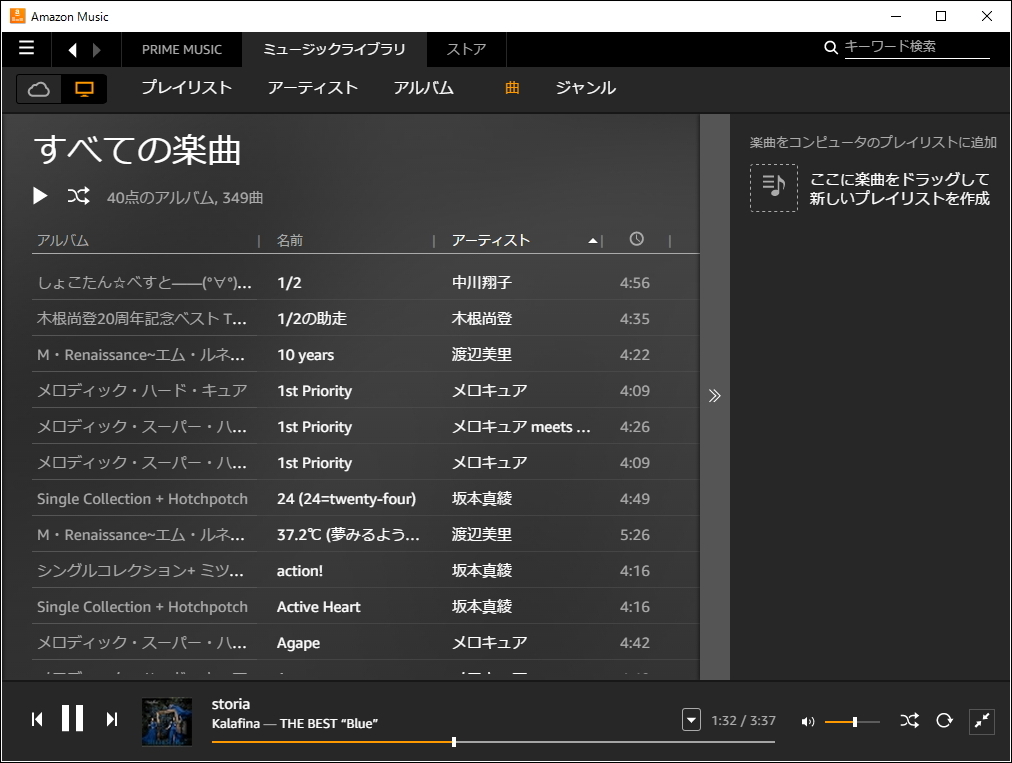The image size is (1012, 763).
Task: Select 1st Priority lasting 4:26
Action: pyautogui.click(x=365, y=427)
